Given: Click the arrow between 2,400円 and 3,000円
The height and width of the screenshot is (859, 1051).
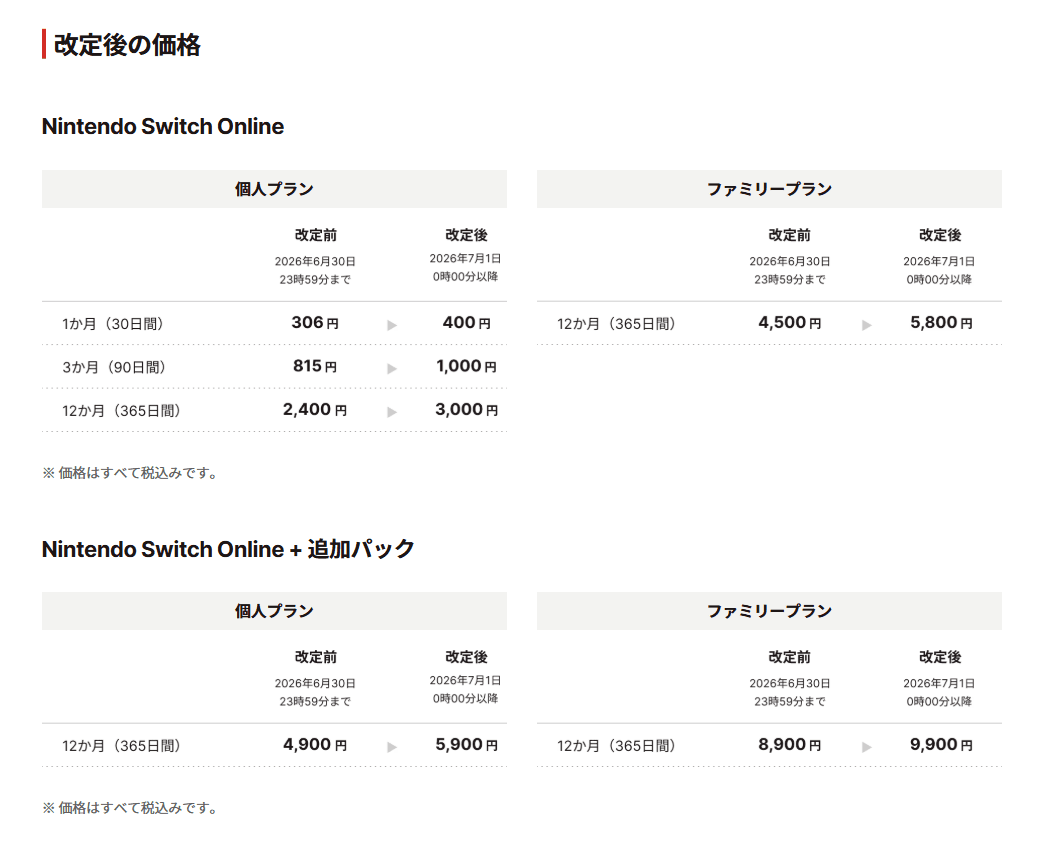Looking at the screenshot, I should (x=392, y=413).
